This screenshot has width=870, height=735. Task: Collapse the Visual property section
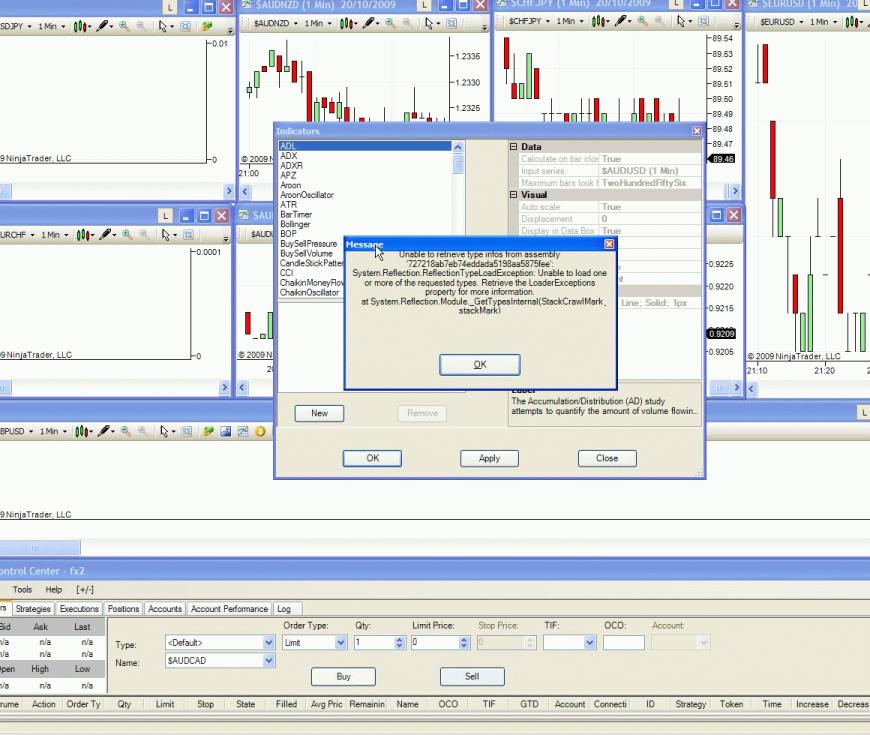tap(513, 195)
